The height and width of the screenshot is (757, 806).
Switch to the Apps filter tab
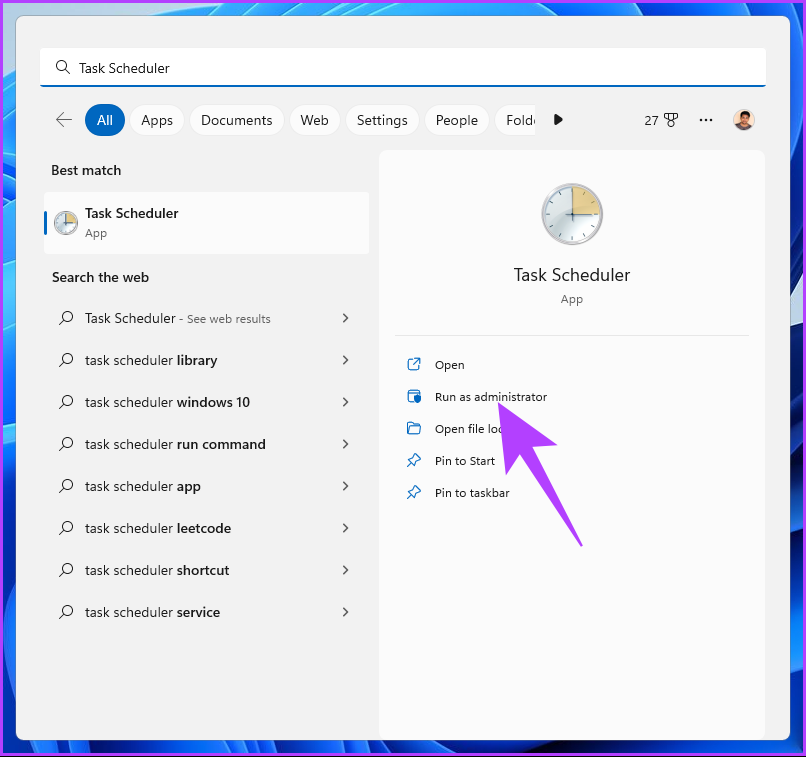(157, 120)
